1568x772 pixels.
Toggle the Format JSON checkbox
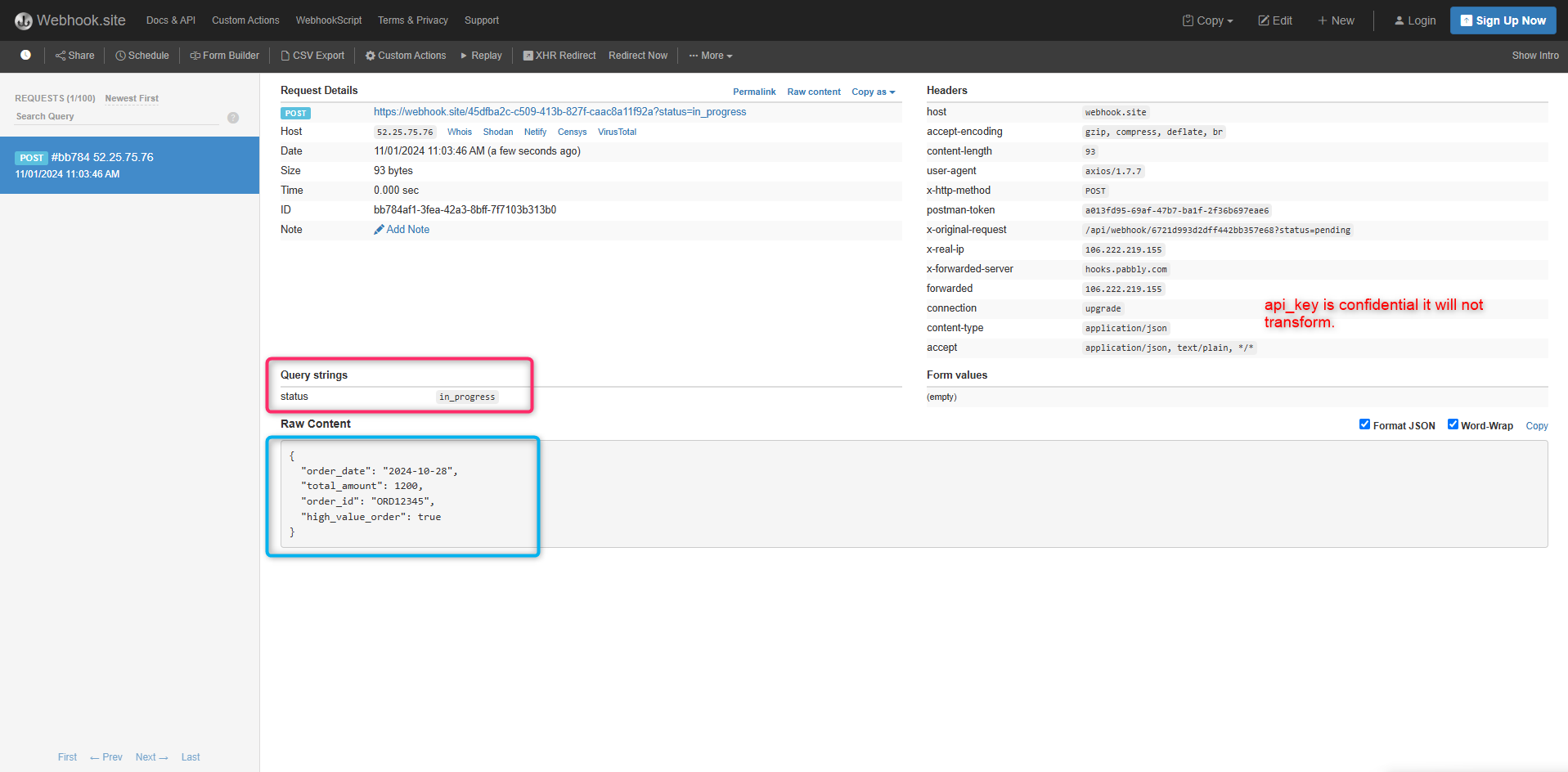pos(1364,424)
